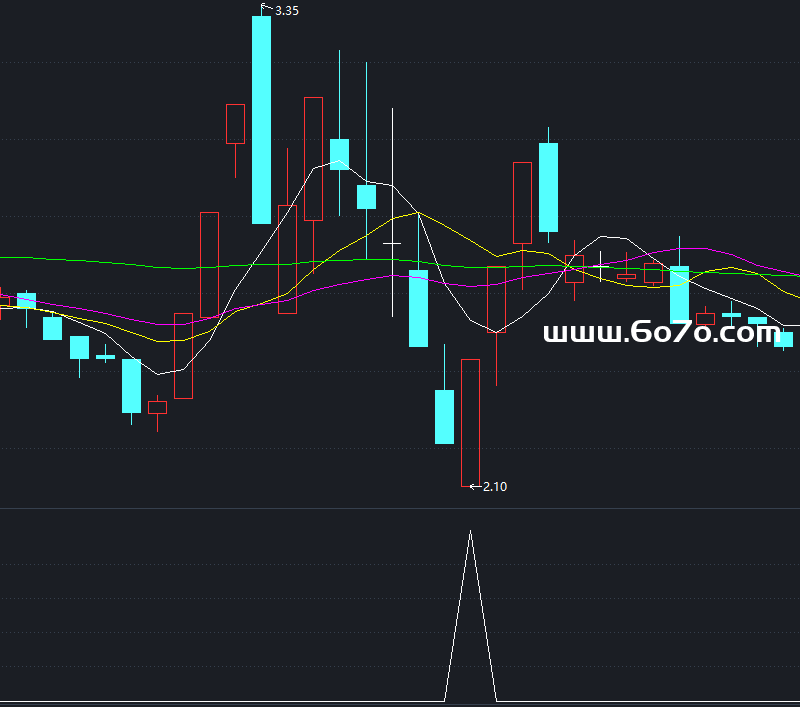Select the rightmost cyan candle at chart edge
Image resolution: width=800 pixels, height=707 pixels.
point(787,339)
